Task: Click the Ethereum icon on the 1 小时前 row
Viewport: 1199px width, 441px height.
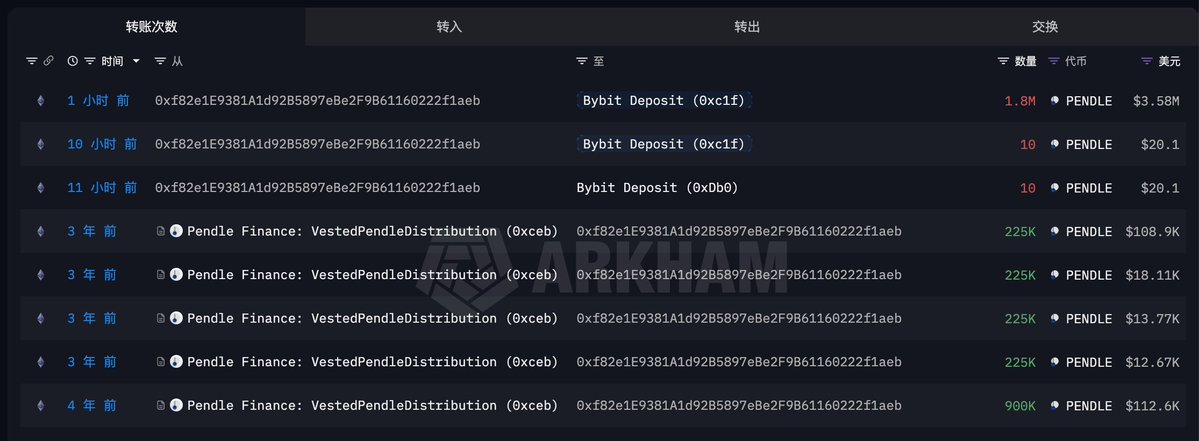Action: (41, 101)
